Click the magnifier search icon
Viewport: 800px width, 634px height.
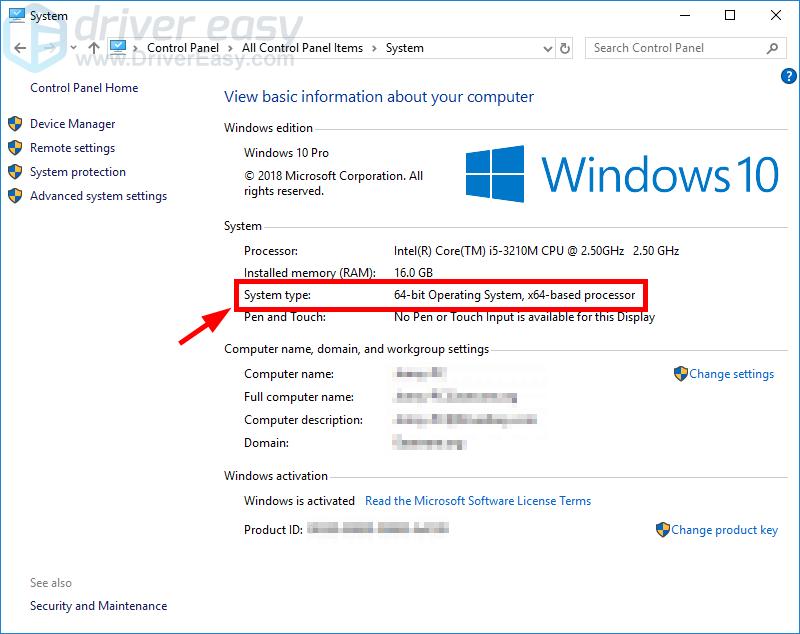(x=772, y=48)
